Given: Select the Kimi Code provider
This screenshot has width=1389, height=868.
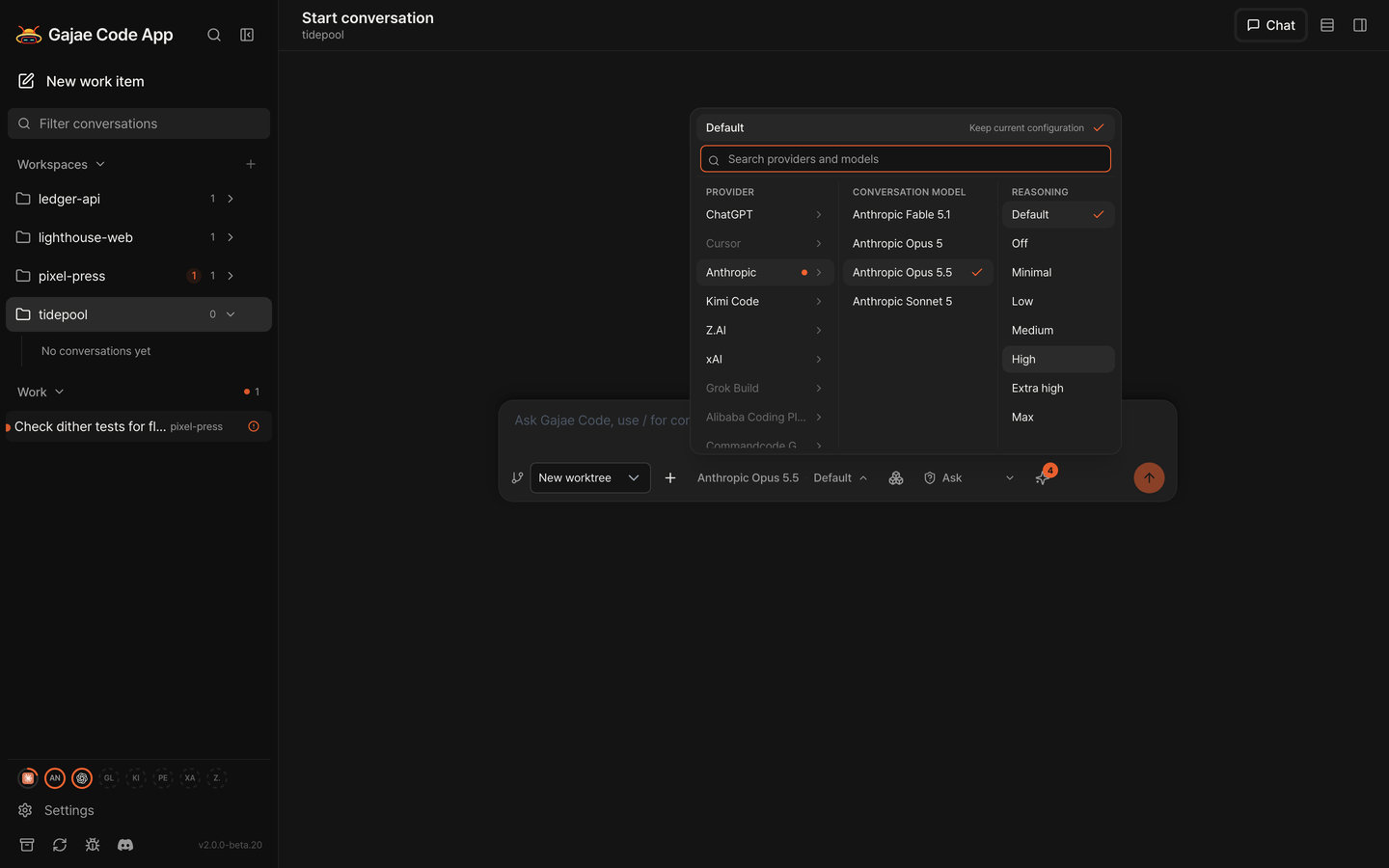Looking at the screenshot, I should tap(764, 301).
